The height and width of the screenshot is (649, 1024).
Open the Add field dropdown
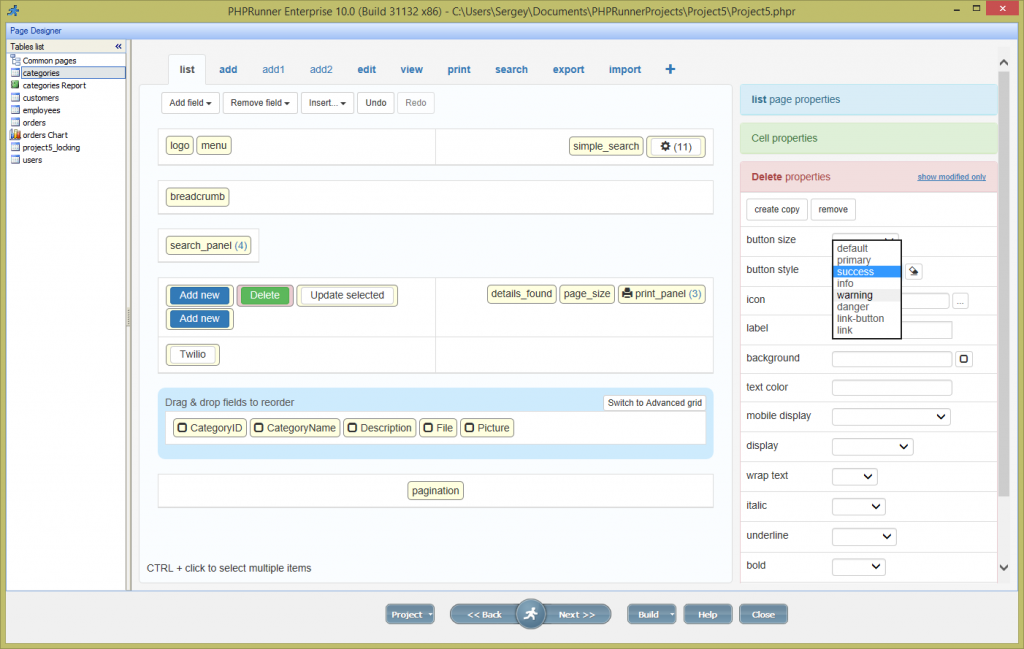click(189, 102)
